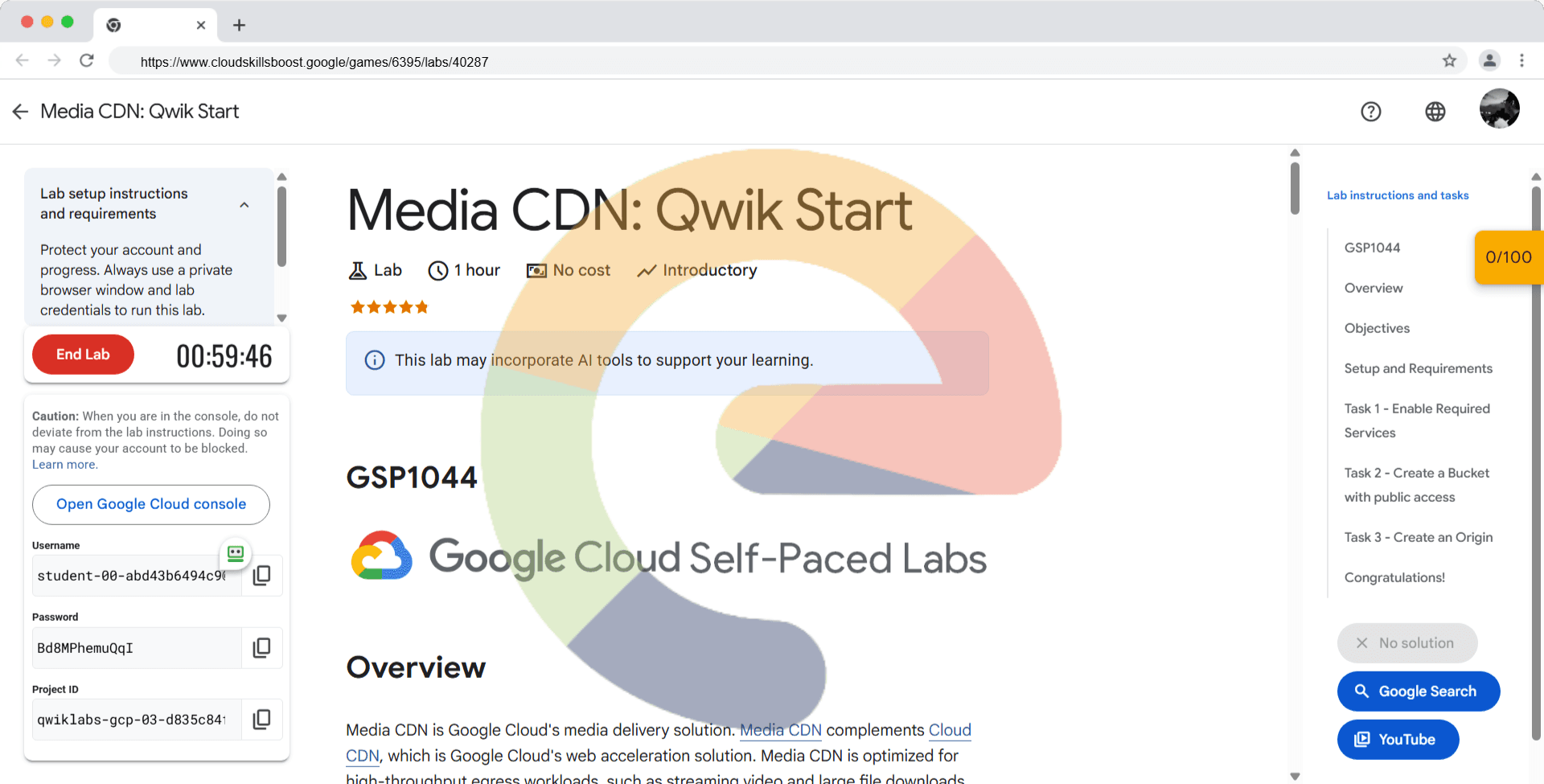The image size is (1544, 784).
Task: Open a new browser tab
Action: (x=239, y=25)
